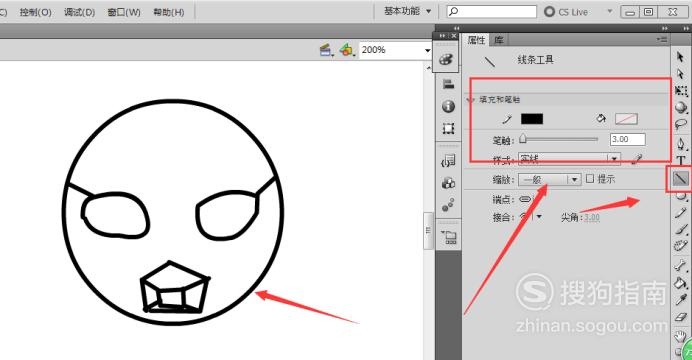Select the Bone tool

click(x=680, y=265)
